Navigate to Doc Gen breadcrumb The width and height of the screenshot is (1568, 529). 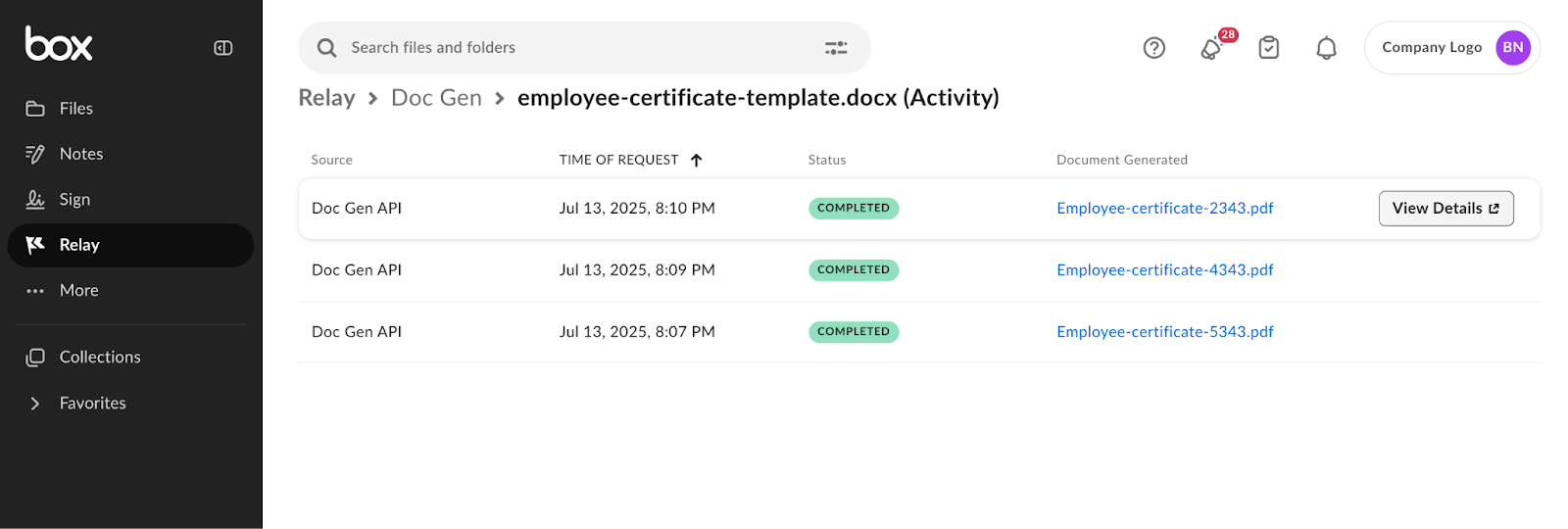[x=436, y=98]
